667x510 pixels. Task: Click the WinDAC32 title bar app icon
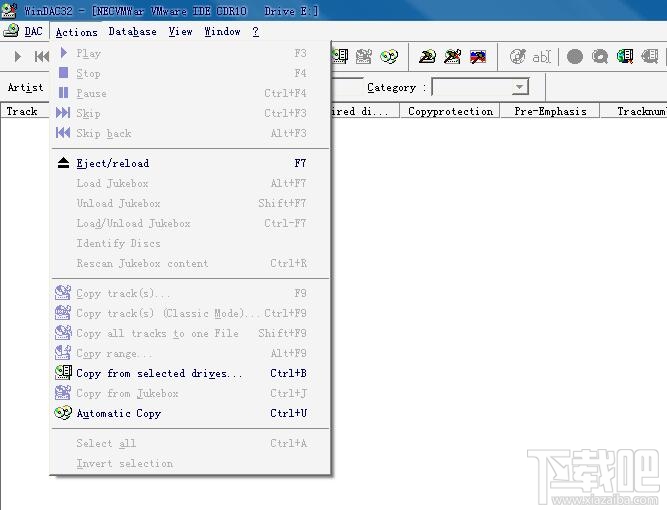tap(9, 11)
